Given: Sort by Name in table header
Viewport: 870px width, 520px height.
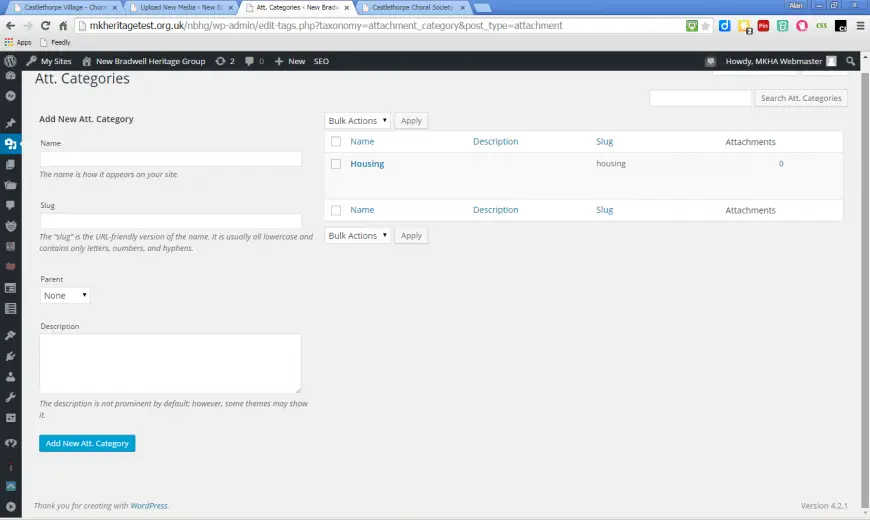Looking at the screenshot, I should click(362, 142).
